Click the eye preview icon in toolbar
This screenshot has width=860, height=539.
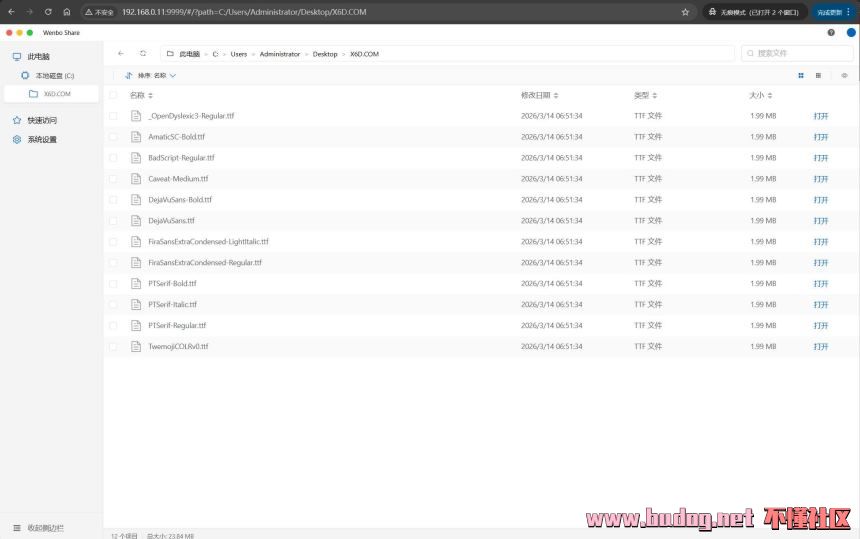pyautogui.click(x=844, y=75)
